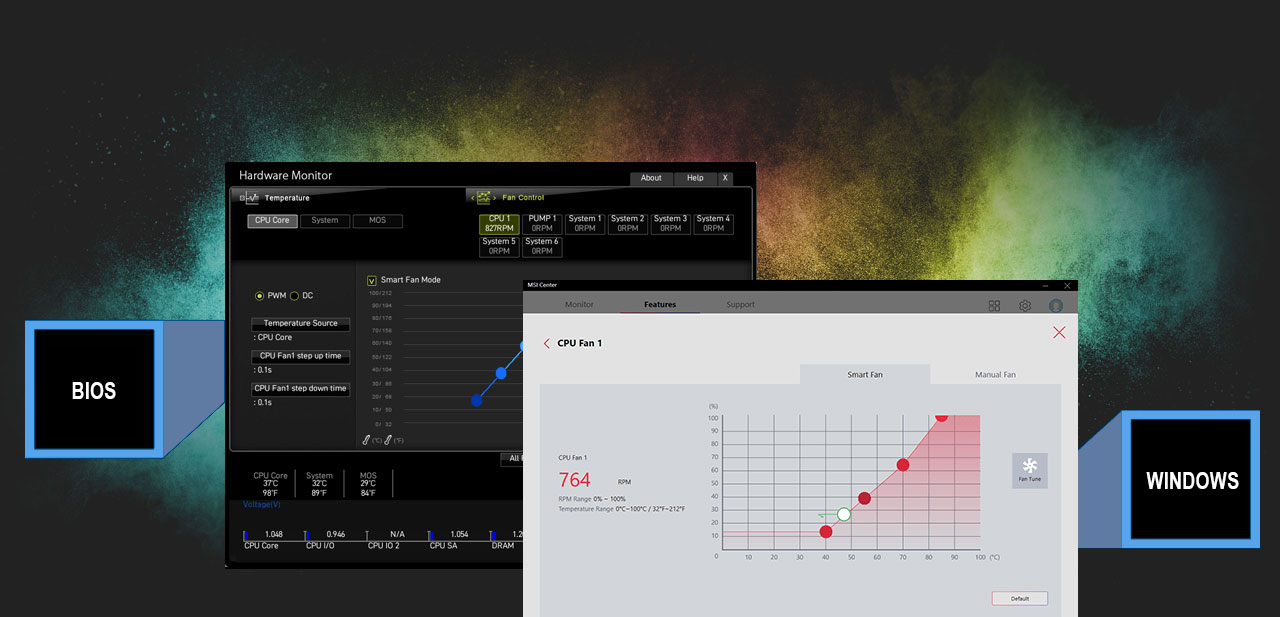Image resolution: width=1280 pixels, height=617 pixels.
Task: Click the CPU Core 37°C temperature reading
Action: (x=271, y=484)
